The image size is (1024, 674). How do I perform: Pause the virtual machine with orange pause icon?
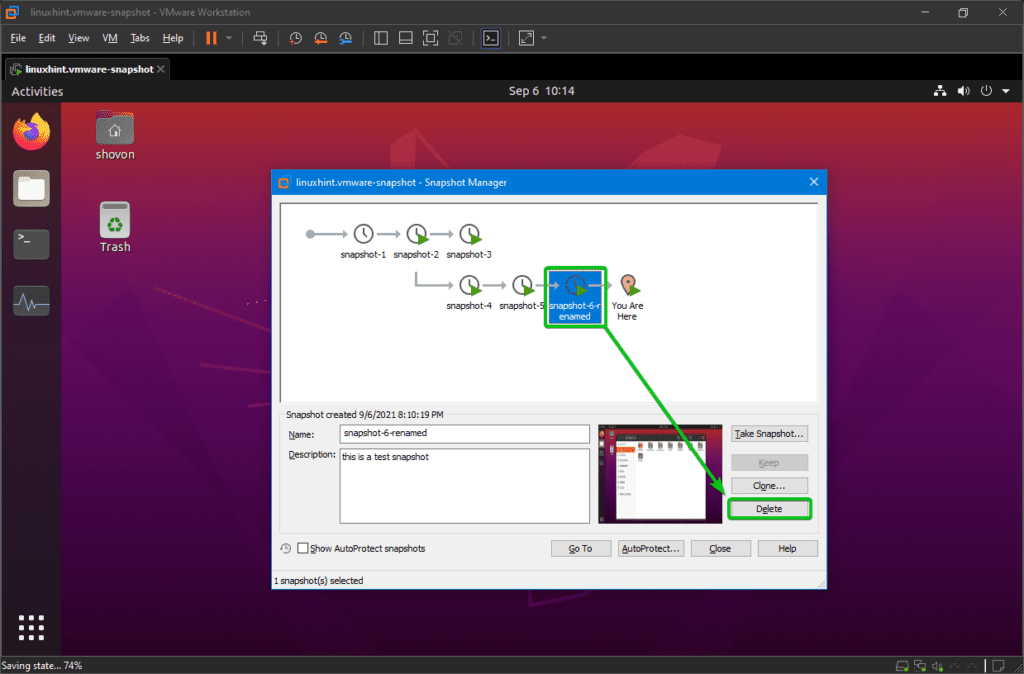[211, 38]
